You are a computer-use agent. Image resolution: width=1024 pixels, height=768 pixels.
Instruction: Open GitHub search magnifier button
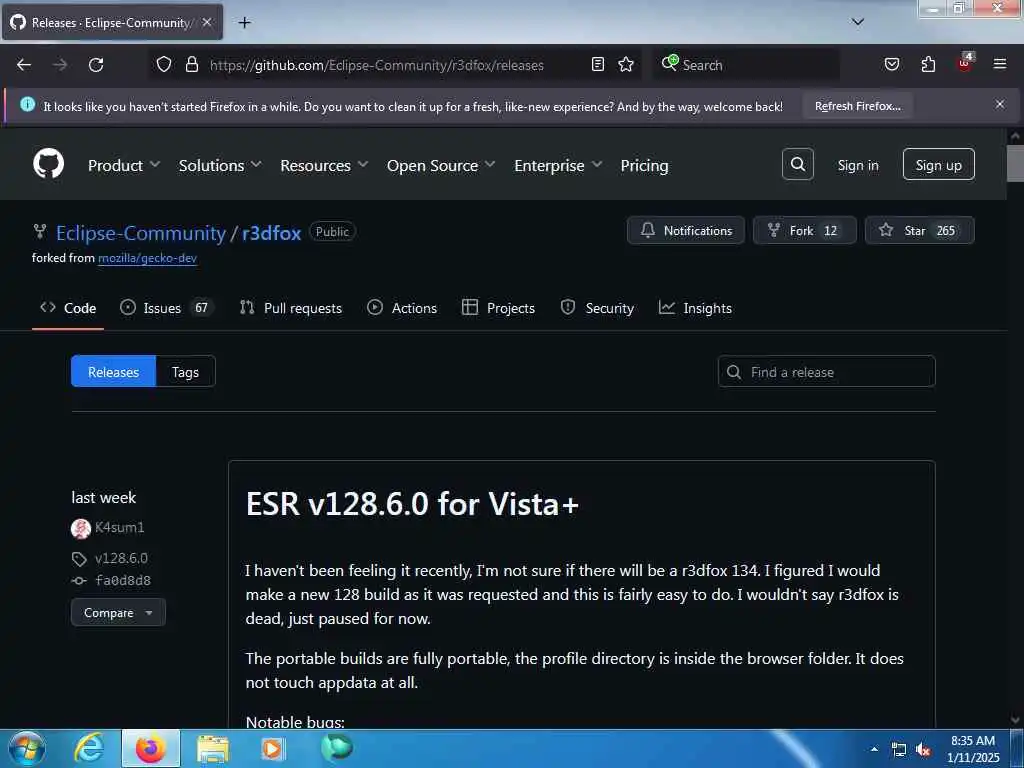(797, 164)
